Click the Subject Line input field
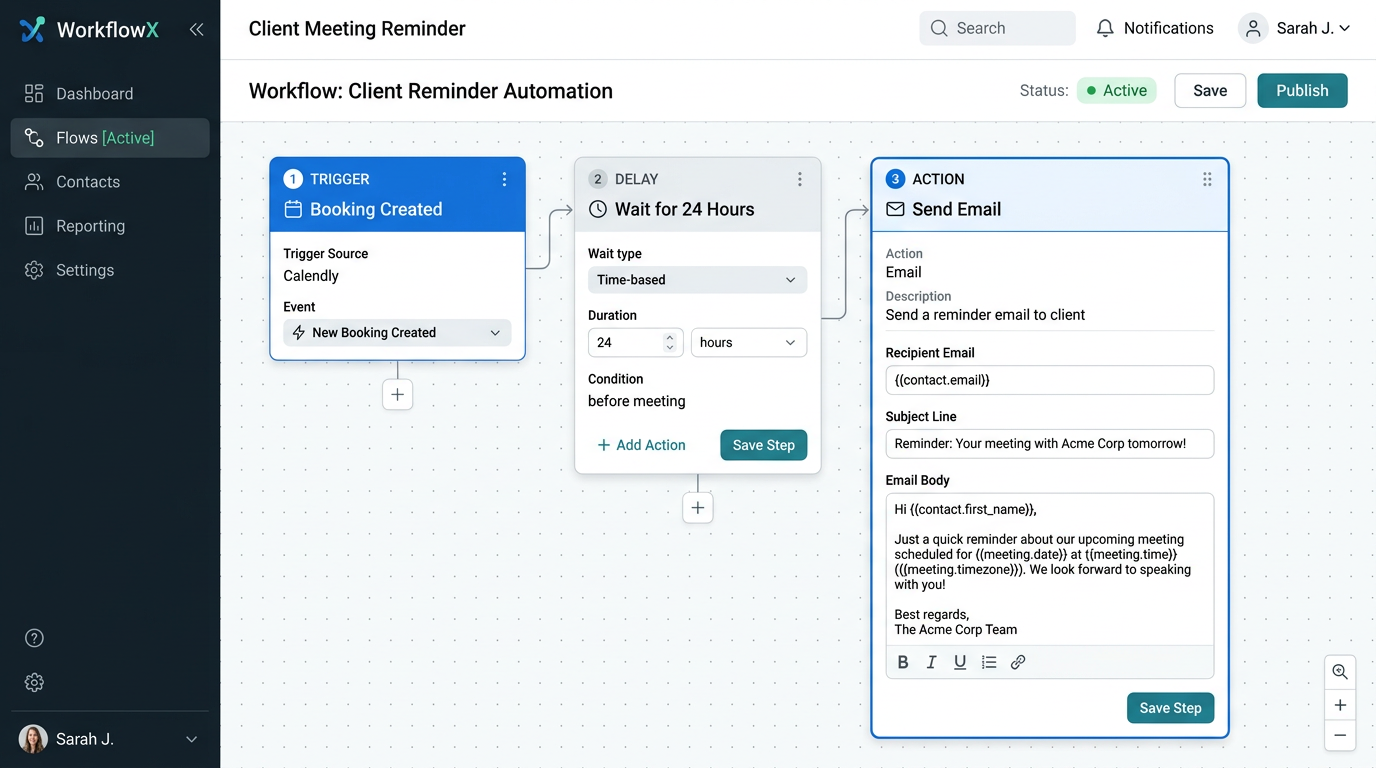1376x768 pixels. coord(1049,443)
